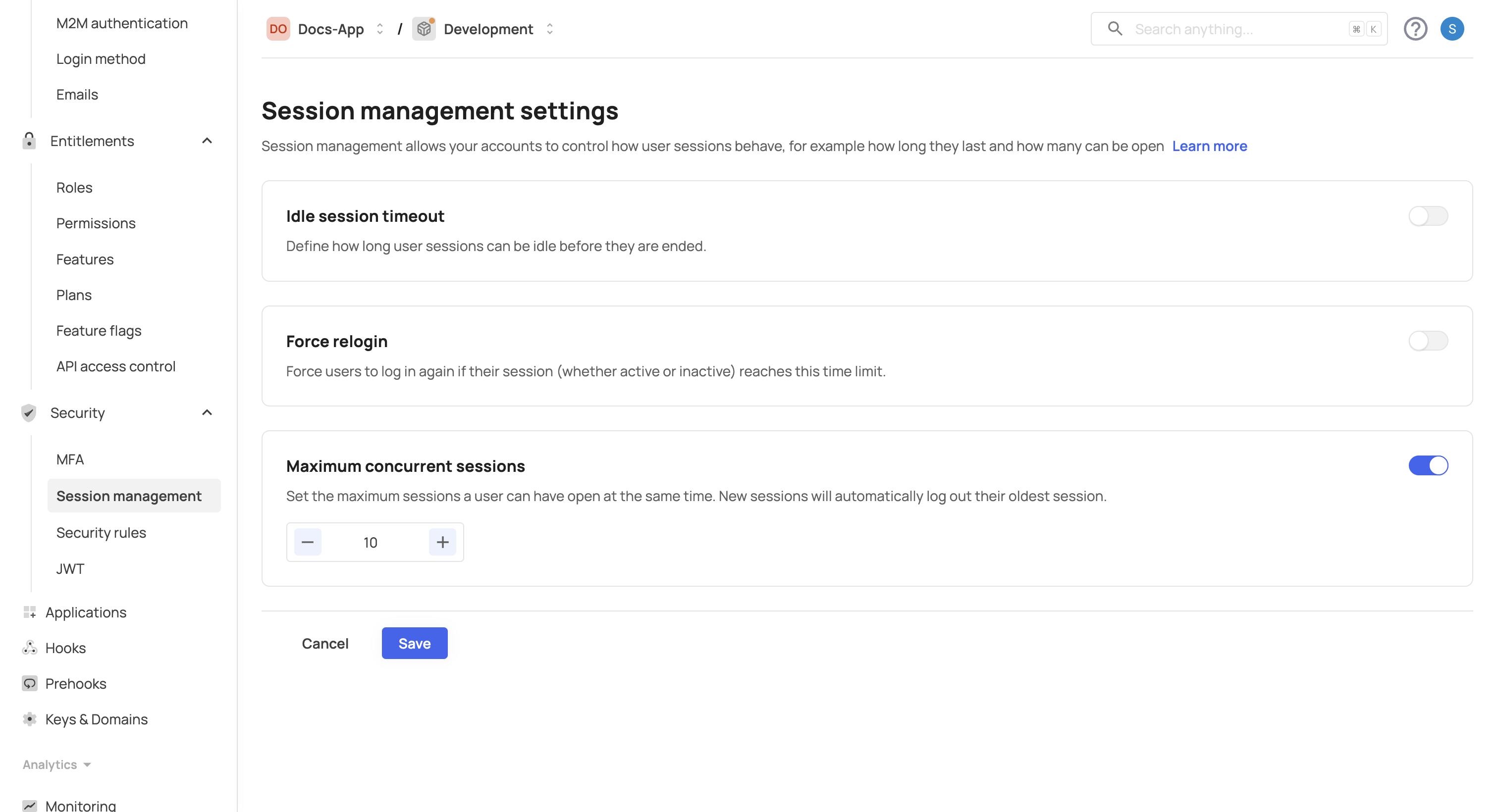Collapse the Security section chevron

[x=207, y=412]
